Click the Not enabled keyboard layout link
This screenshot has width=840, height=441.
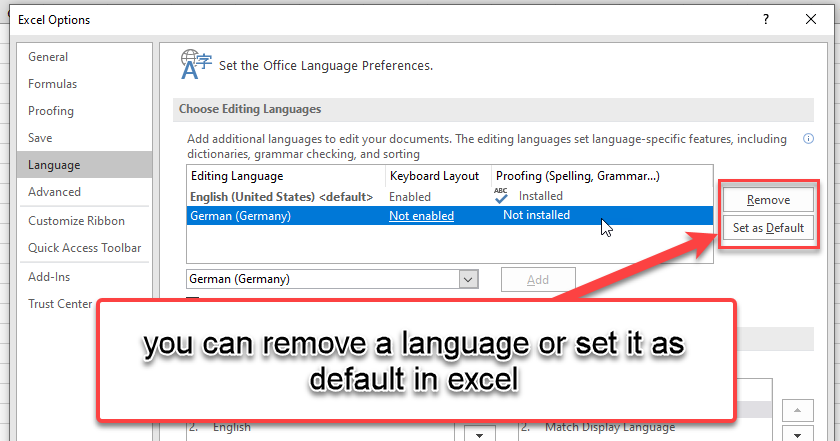[x=421, y=215]
